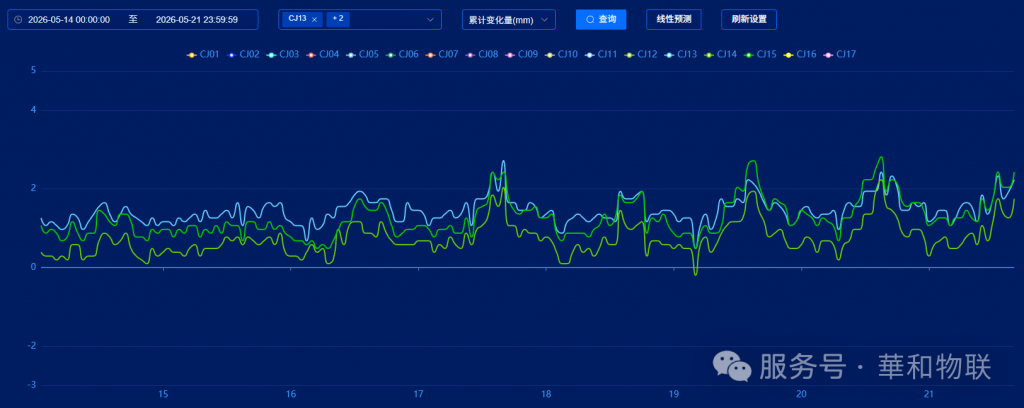Viewport: 1024px width, 408px height.
Task: Toggle CJ09 series in the legend
Action: click(521, 54)
